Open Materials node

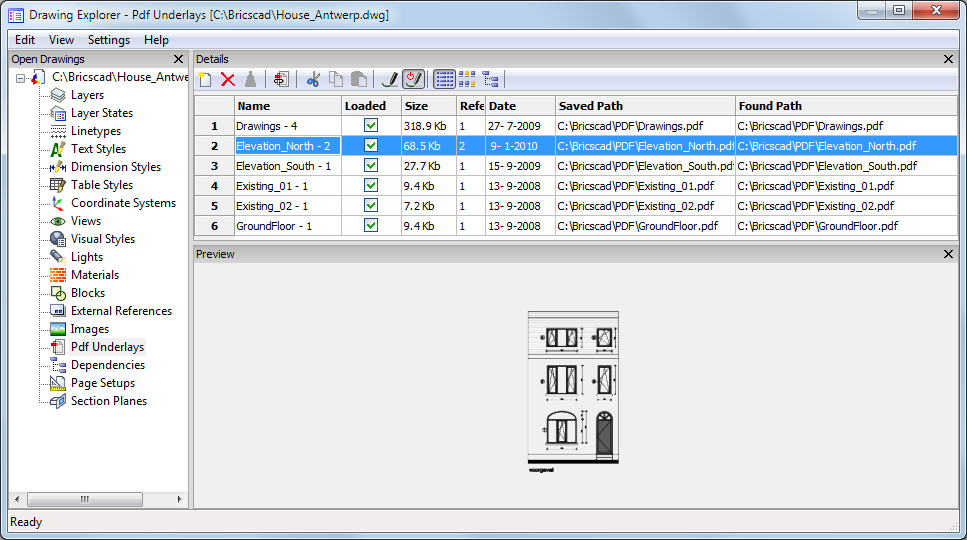(94, 274)
